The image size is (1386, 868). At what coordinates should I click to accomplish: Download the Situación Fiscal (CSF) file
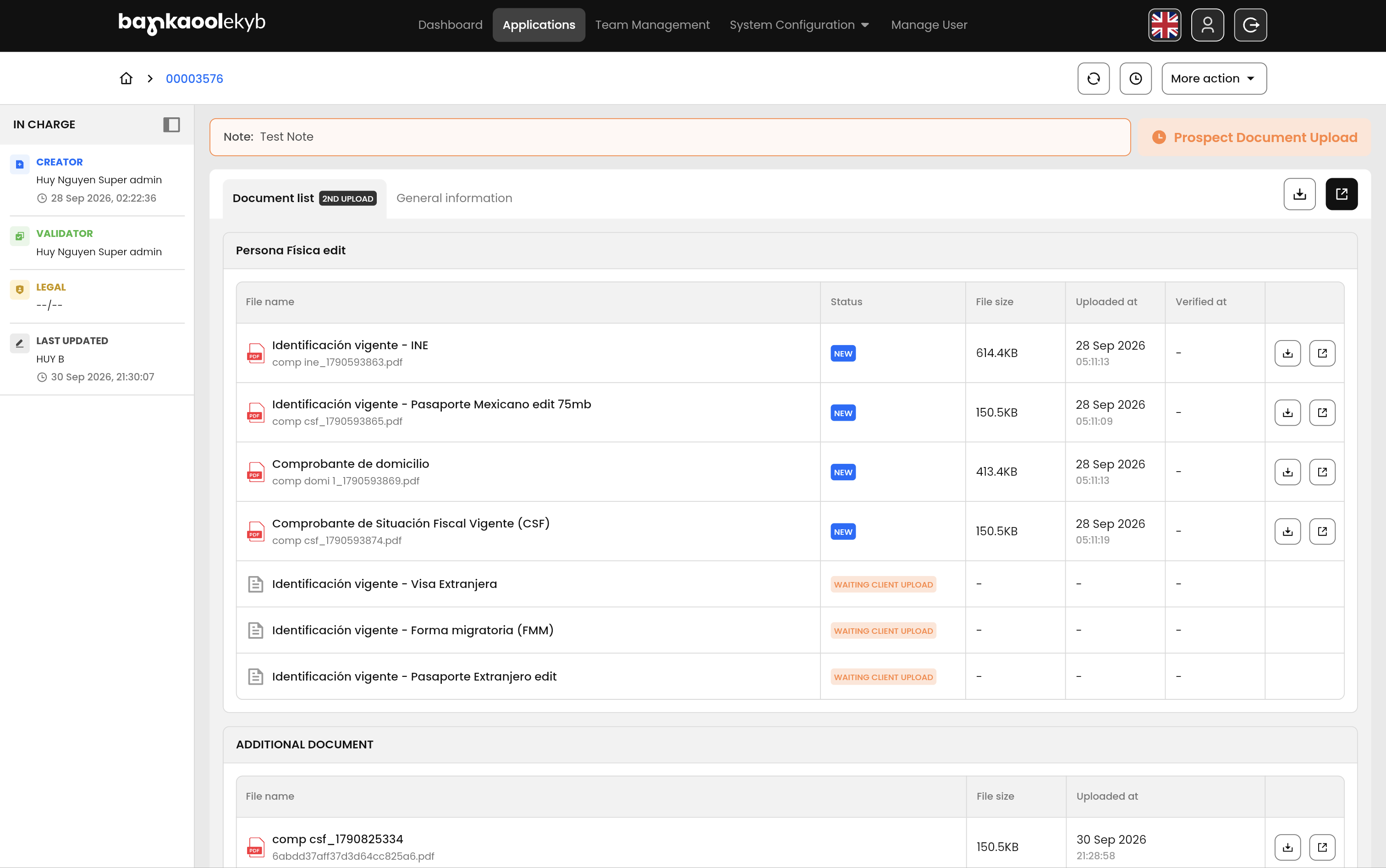[1288, 532]
